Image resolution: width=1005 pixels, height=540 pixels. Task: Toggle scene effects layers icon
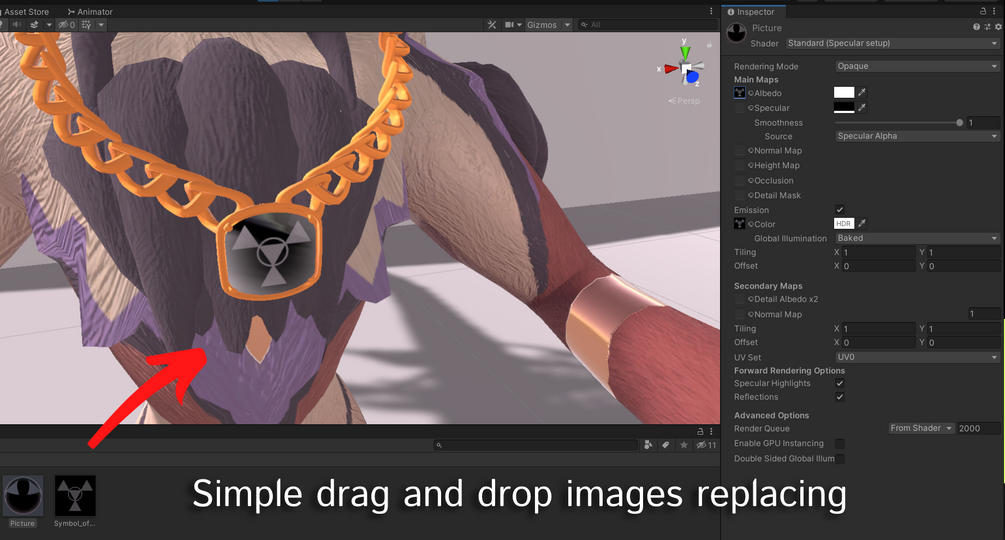[x=34, y=24]
